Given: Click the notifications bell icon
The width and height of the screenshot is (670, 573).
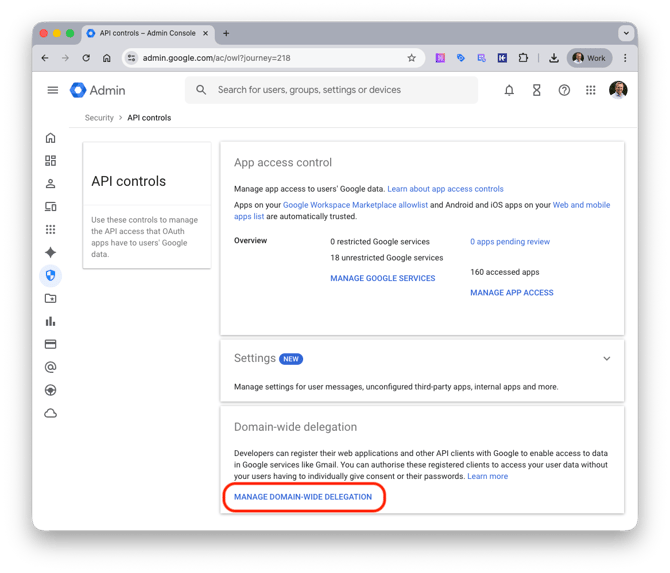Looking at the screenshot, I should coord(509,90).
